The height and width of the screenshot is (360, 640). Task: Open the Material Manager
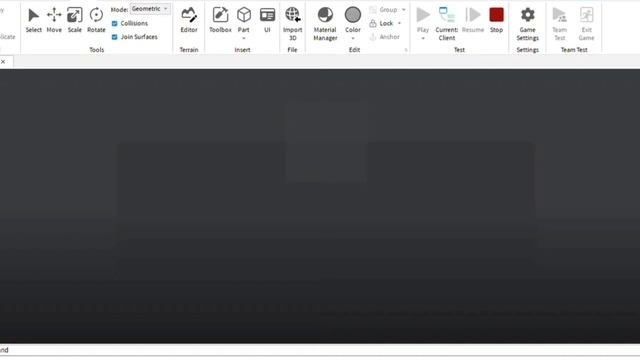coord(325,24)
